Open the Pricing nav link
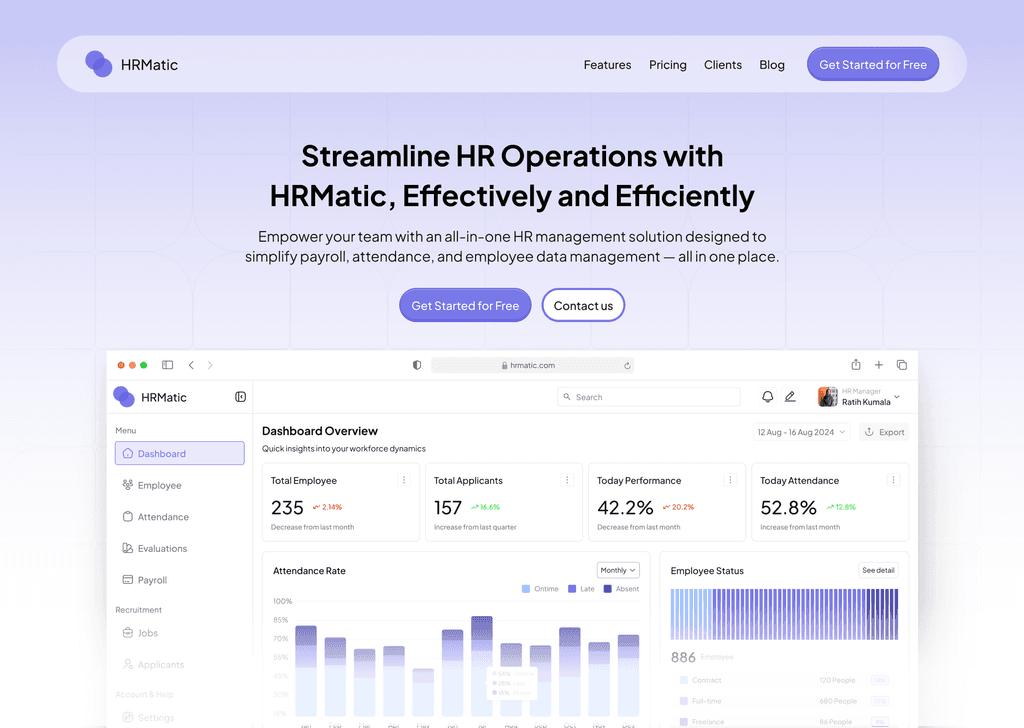1024x728 pixels. coord(667,65)
